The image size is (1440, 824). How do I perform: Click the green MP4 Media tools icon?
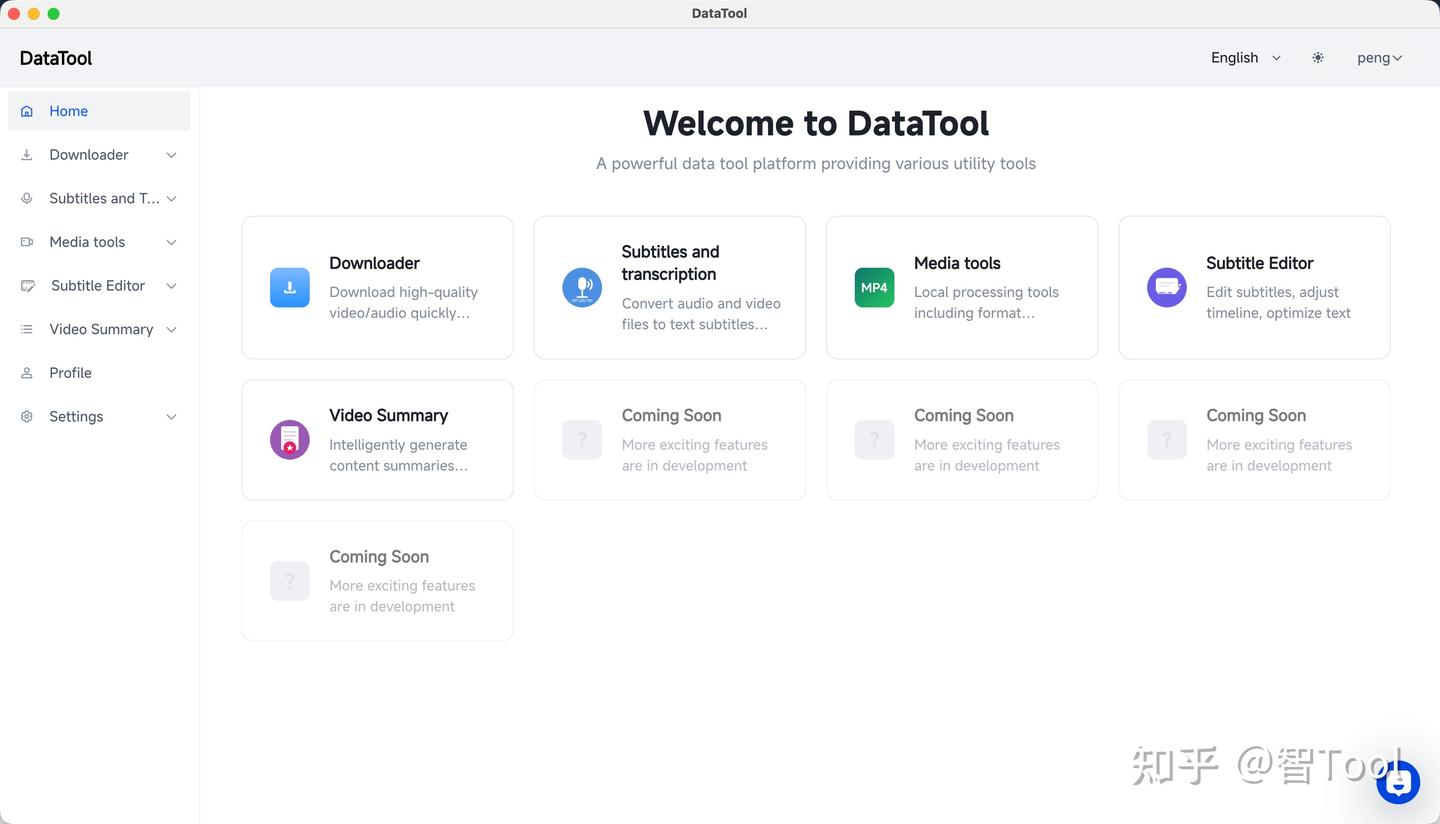coord(874,287)
